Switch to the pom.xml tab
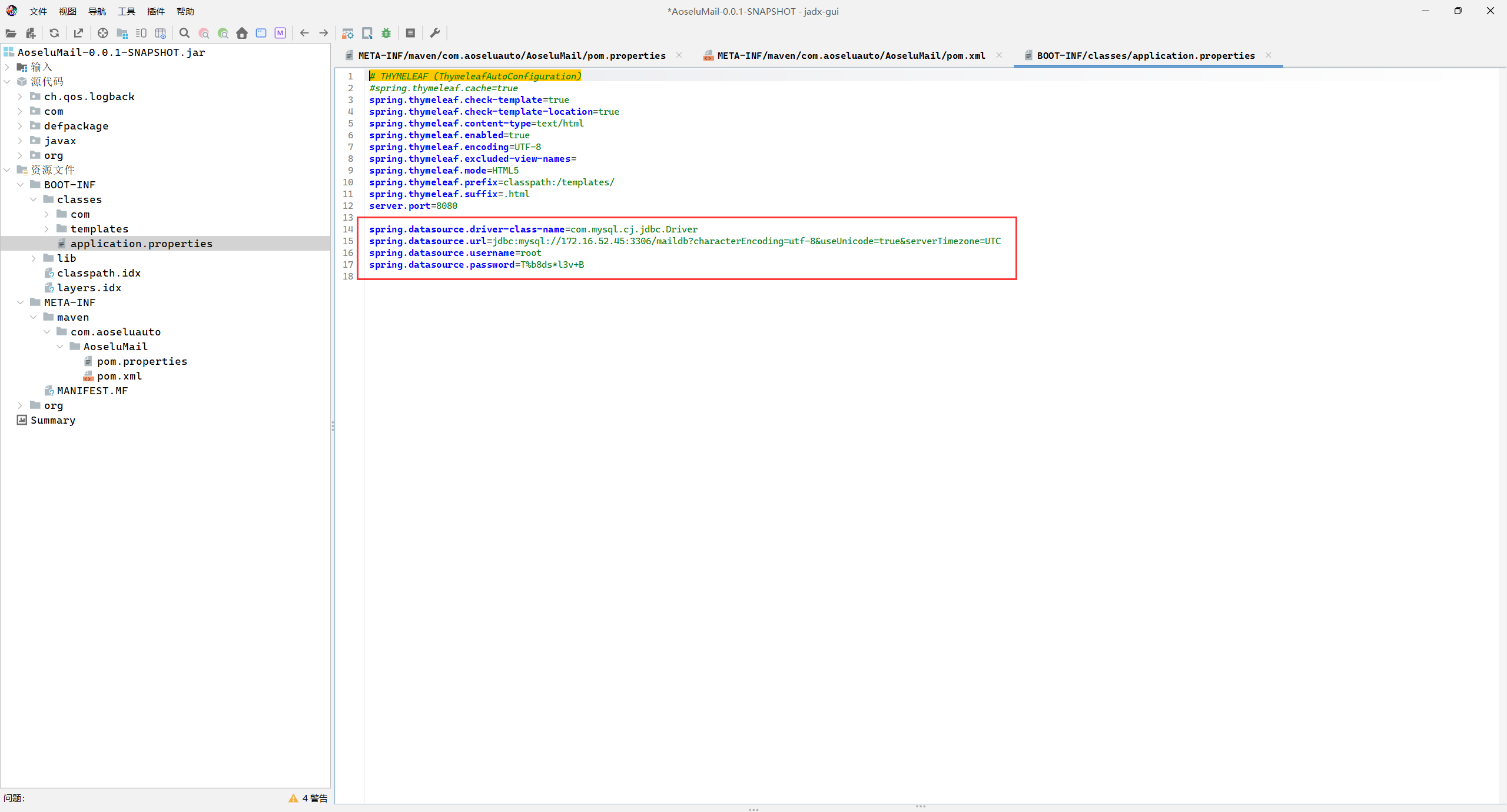The height and width of the screenshot is (812, 1507). pos(850,55)
